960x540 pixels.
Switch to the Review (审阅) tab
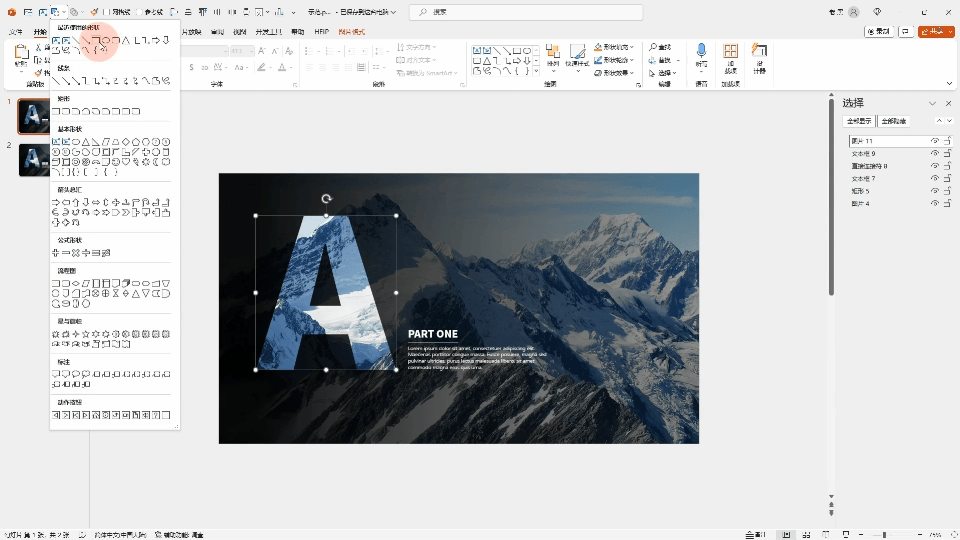217,32
